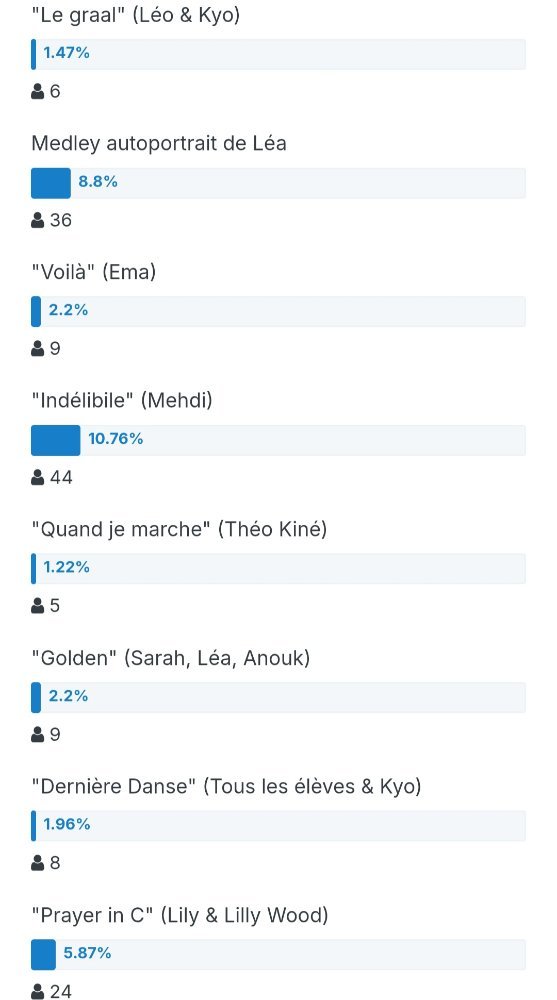Select "Medley autoportrait de Léa" option label
Image resolution: width=557 pixels, height=1000 pixels.
click(159, 143)
